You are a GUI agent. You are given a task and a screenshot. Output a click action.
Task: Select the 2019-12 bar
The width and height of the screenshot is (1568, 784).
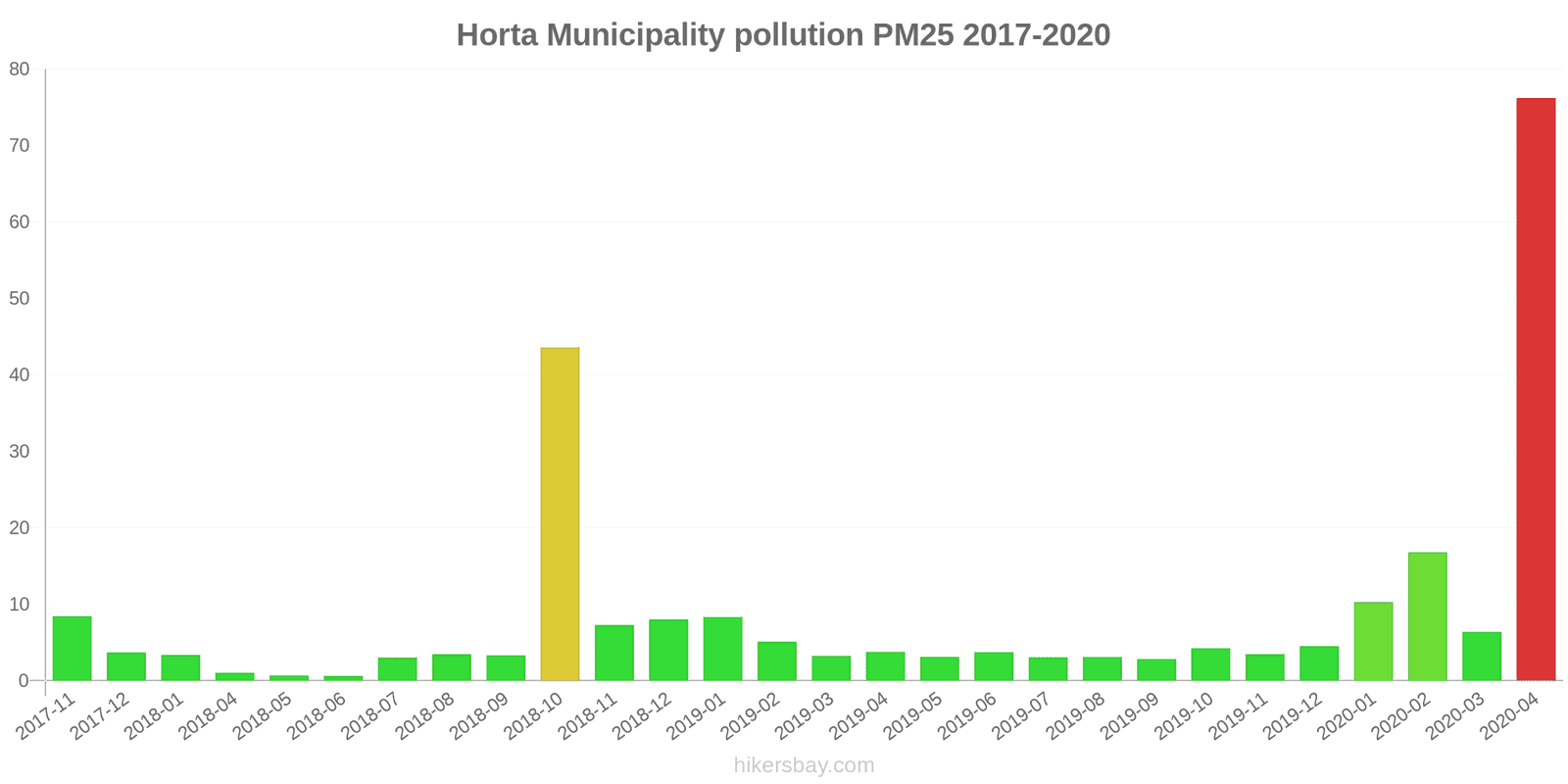[x=1319, y=663]
